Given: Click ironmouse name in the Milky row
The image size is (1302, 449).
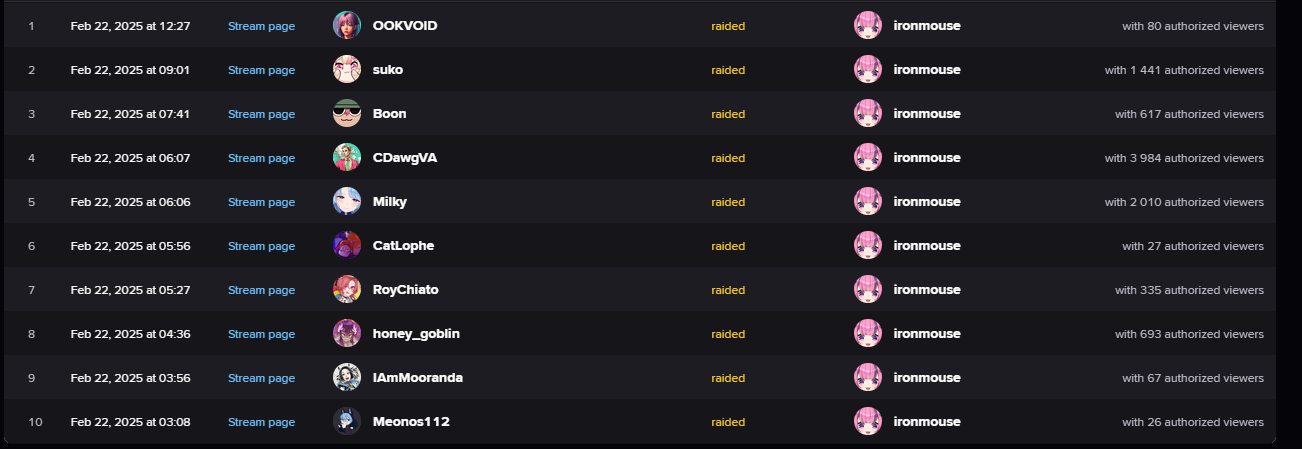Looking at the screenshot, I should [x=926, y=202].
